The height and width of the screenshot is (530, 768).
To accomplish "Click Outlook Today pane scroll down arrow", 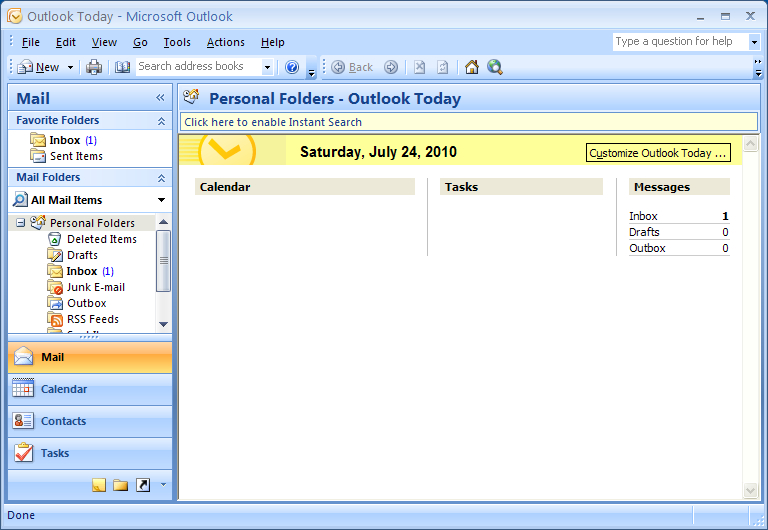I will 750,490.
